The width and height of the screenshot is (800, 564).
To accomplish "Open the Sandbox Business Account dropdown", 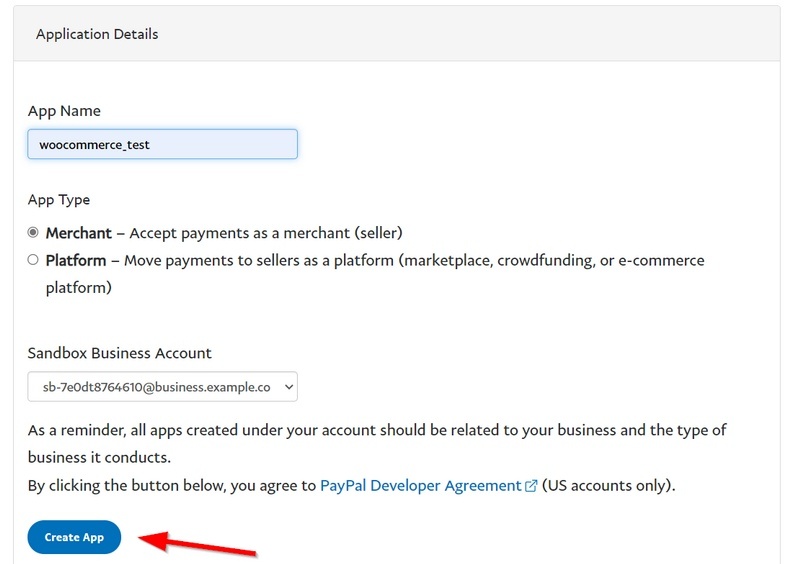I will pyautogui.click(x=162, y=387).
